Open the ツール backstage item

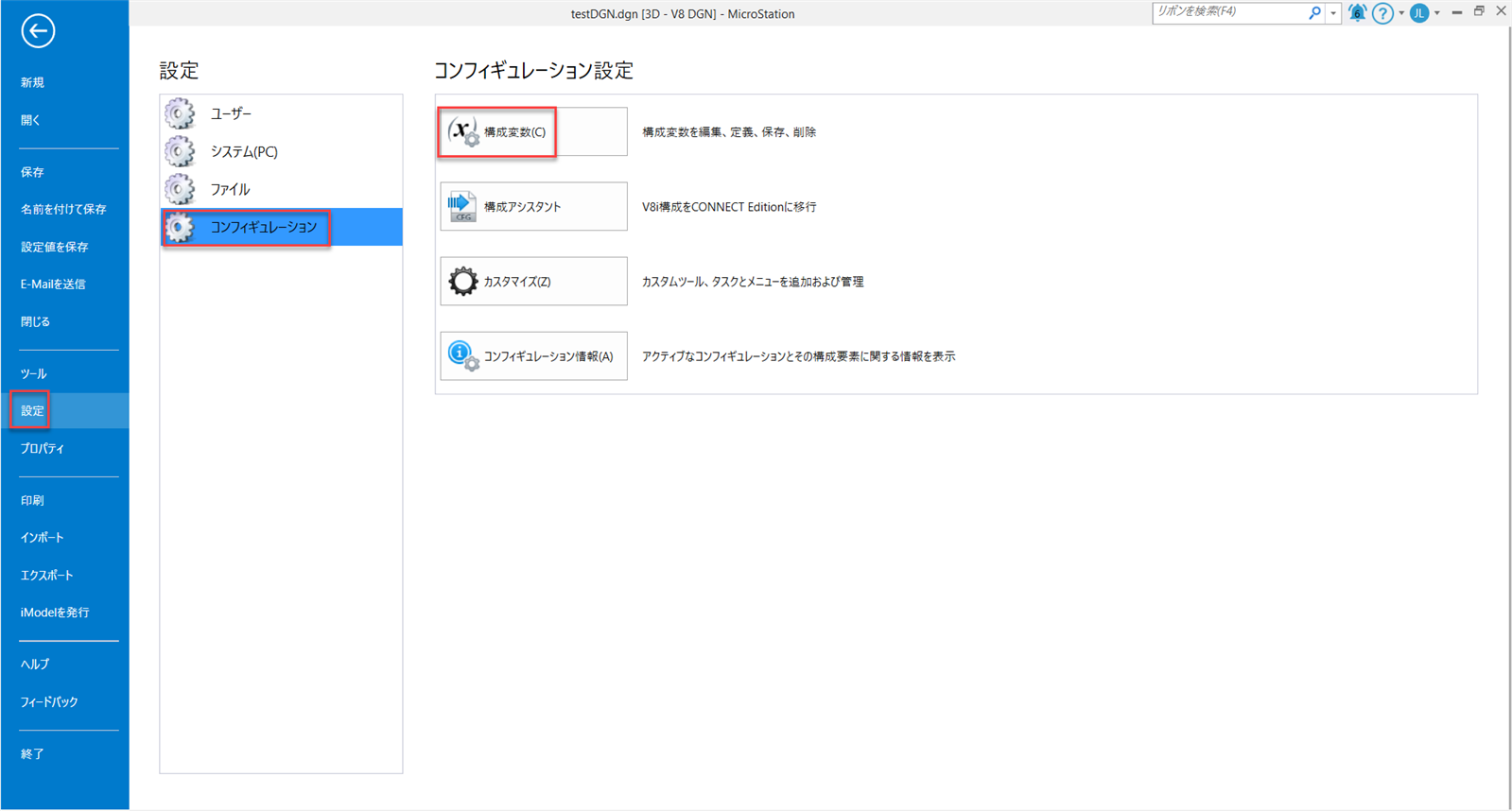(x=65, y=373)
